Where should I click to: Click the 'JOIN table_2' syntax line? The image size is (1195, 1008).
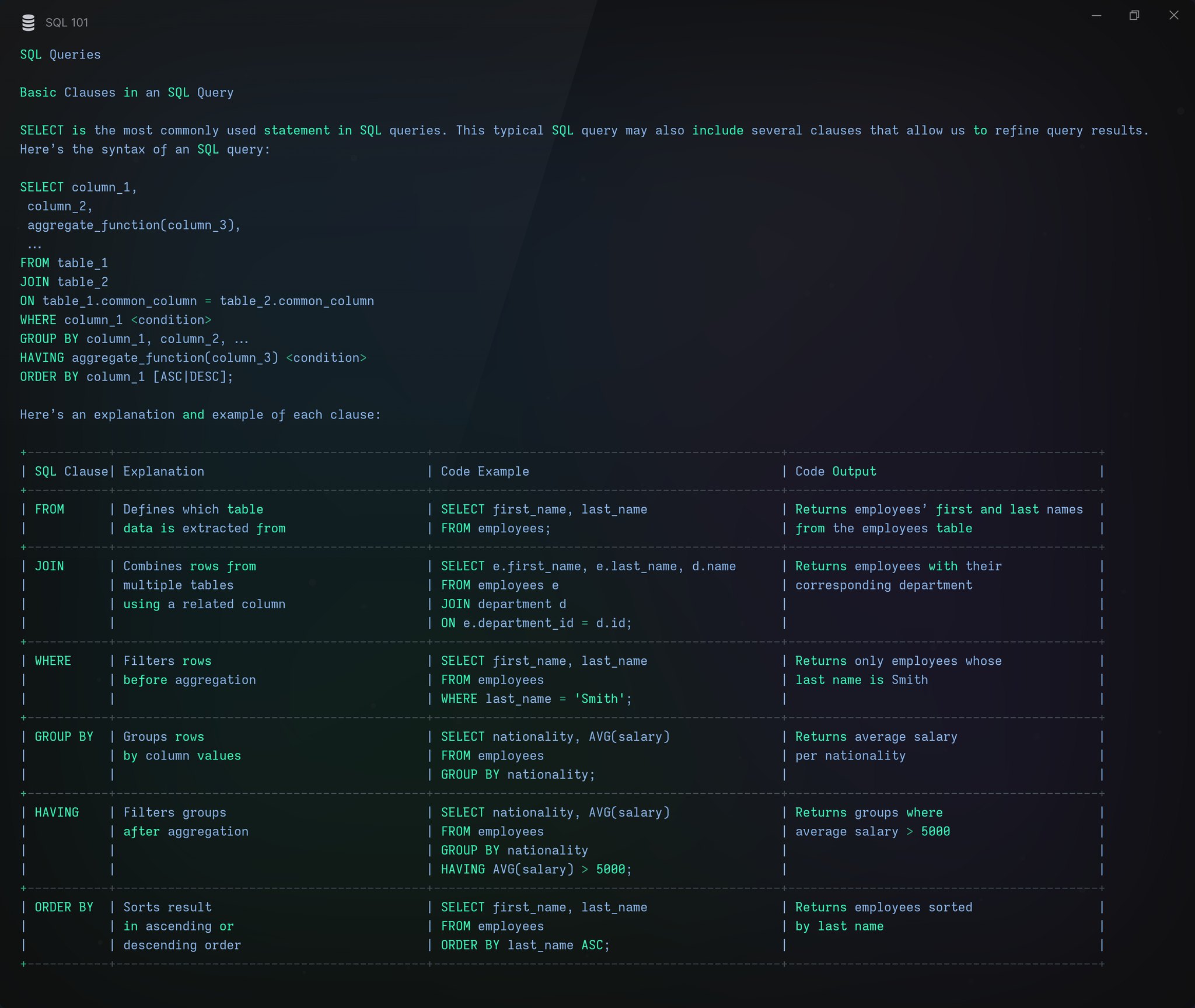click(x=64, y=282)
